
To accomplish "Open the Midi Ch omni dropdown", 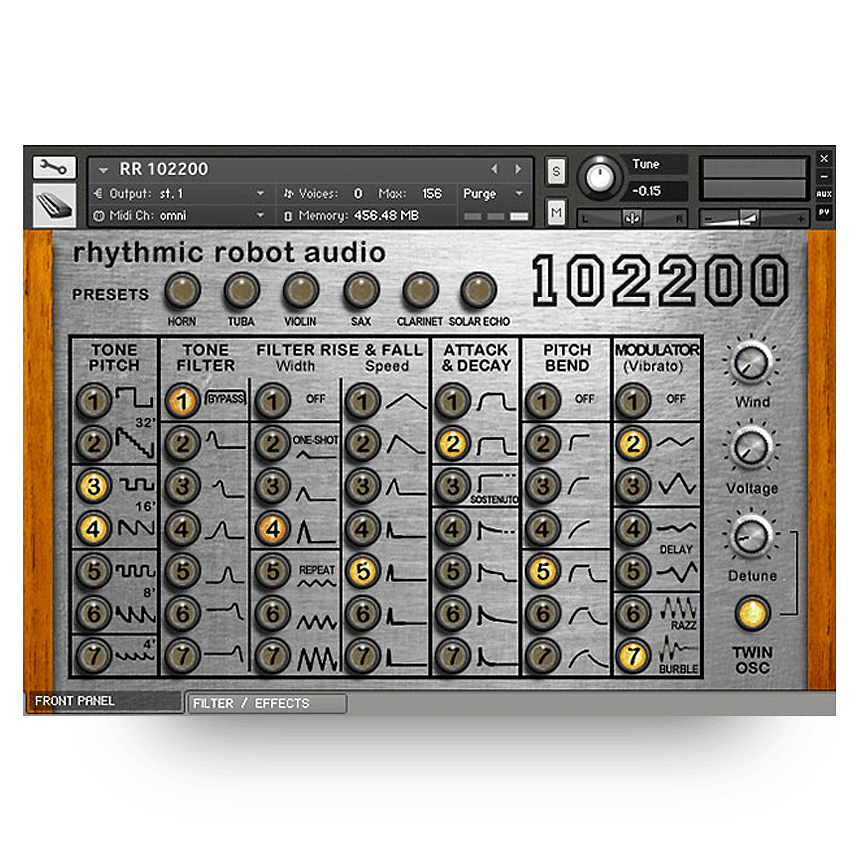I will (x=179, y=216).
